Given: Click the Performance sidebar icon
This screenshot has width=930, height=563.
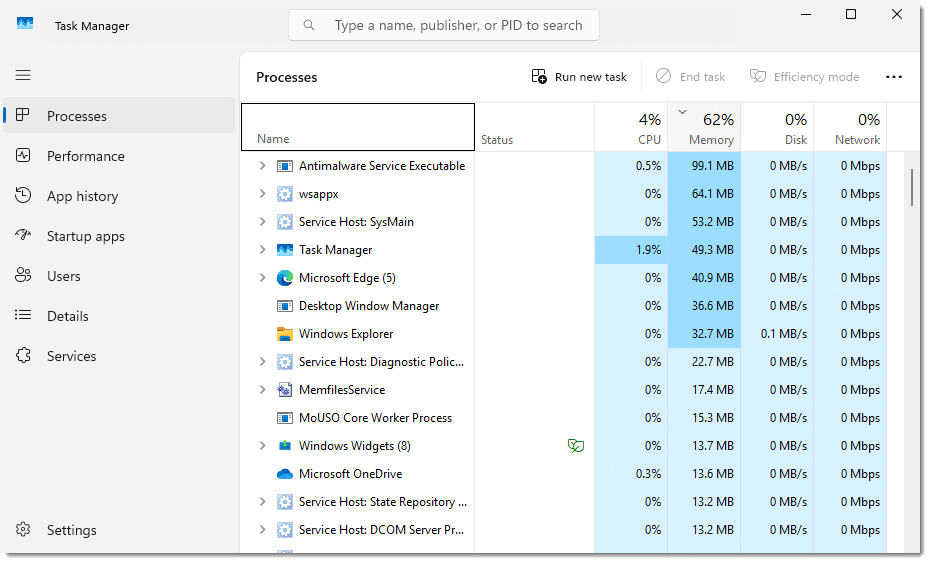Looking at the screenshot, I should (x=23, y=155).
